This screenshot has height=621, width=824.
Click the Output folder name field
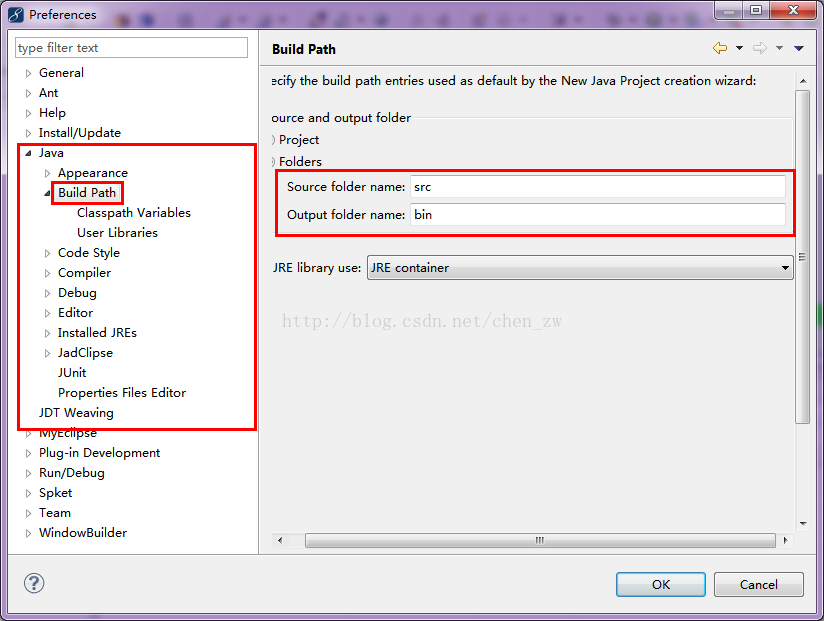[x=598, y=215]
